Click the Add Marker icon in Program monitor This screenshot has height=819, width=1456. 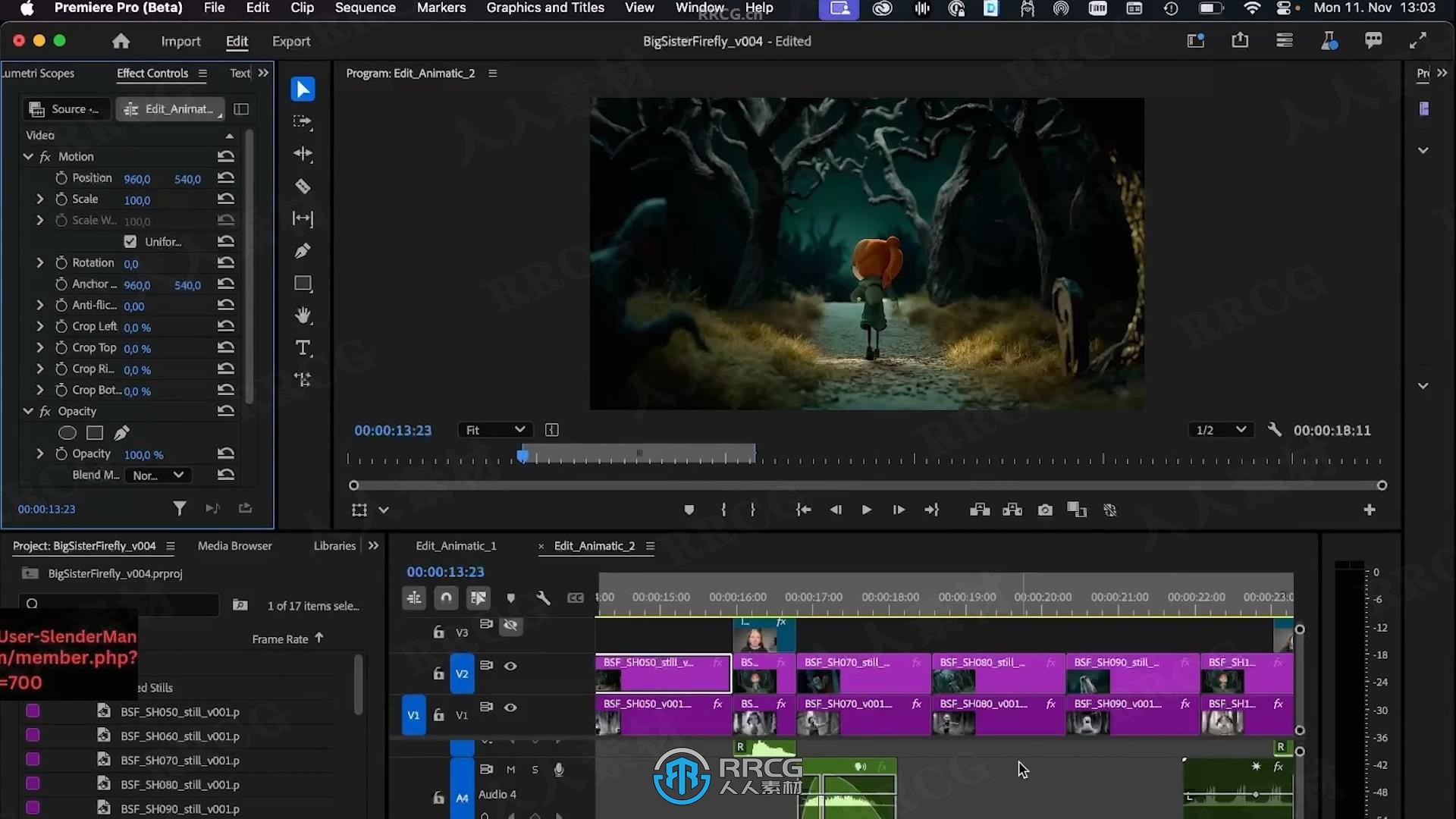tap(689, 510)
